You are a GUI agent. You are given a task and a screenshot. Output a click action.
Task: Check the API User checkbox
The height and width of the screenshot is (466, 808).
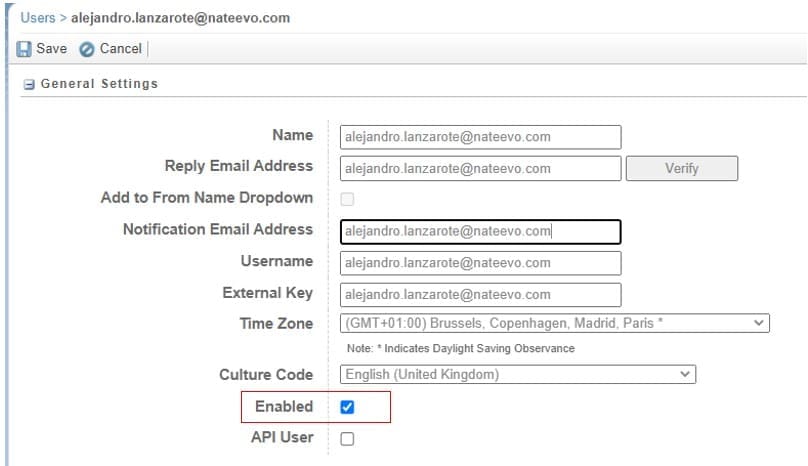pyautogui.click(x=347, y=438)
